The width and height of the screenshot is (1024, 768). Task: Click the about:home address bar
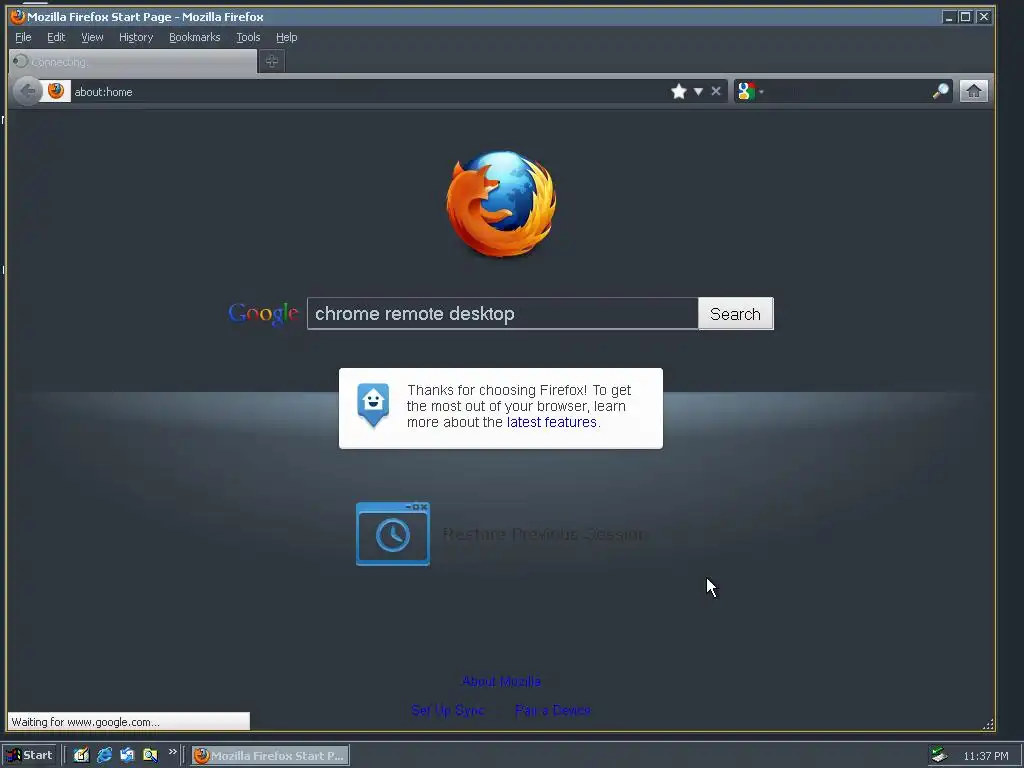(x=366, y=91)
